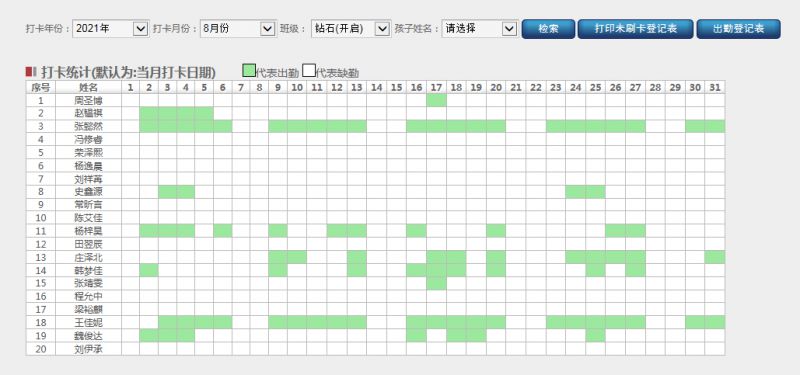Select the name 周圣博 in row 1
800x375 pixels.
[88, 101]
